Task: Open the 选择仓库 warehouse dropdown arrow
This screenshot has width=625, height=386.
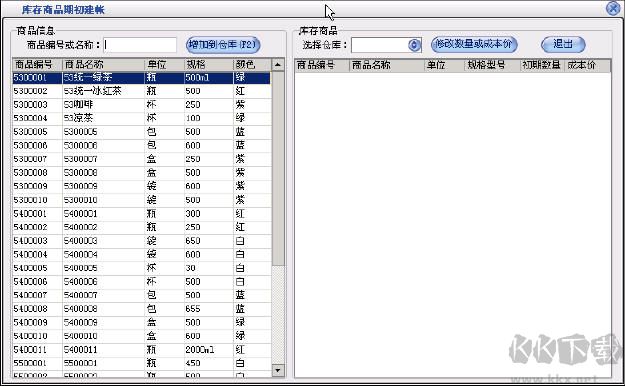Action: click(x=415, y=45)
